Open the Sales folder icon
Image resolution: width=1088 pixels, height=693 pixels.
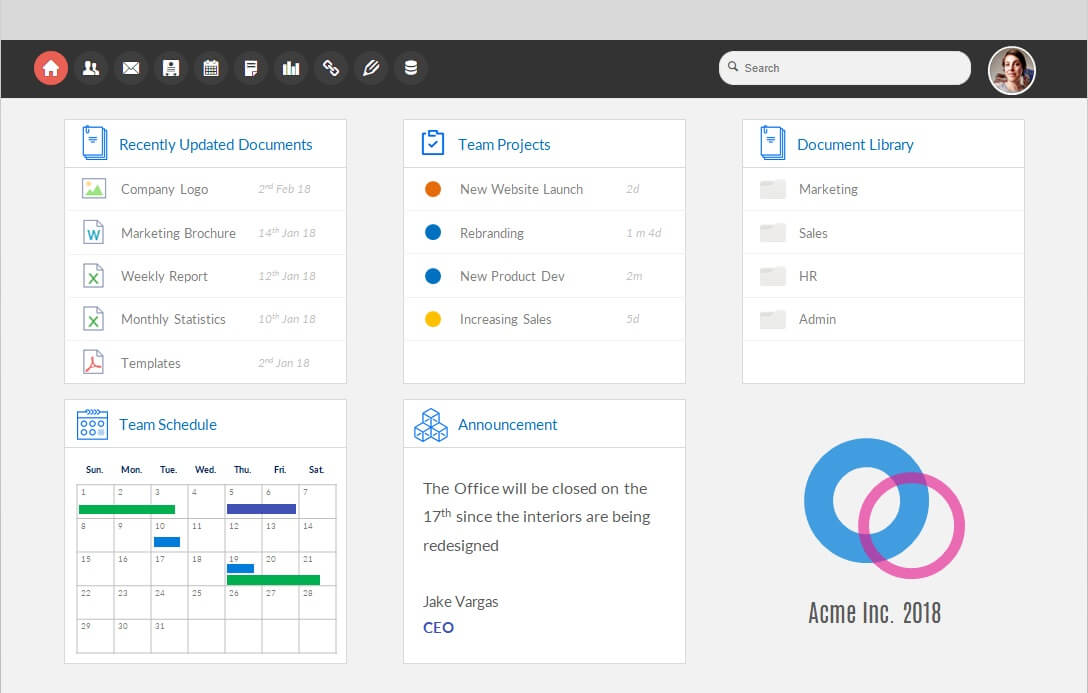click(772, 232)
